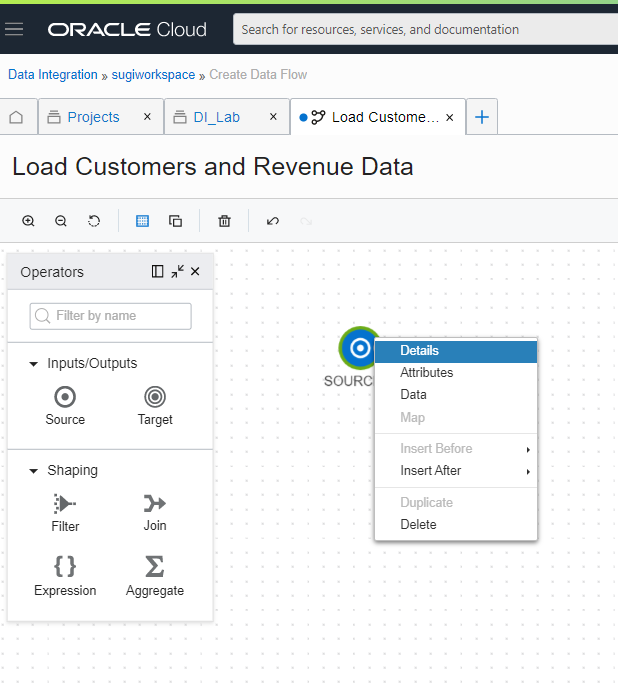This screenshot has width=618, height=692.
Task: Close the Load Customers data flow tab
Action: 450,118
